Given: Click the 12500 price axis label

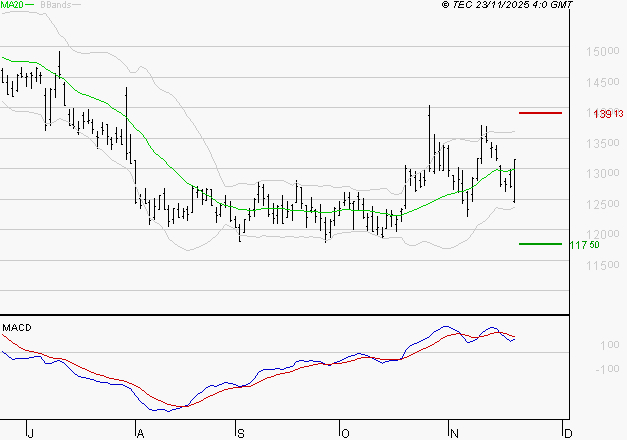Looking at the screenshot, I should (x=603, y=204).
